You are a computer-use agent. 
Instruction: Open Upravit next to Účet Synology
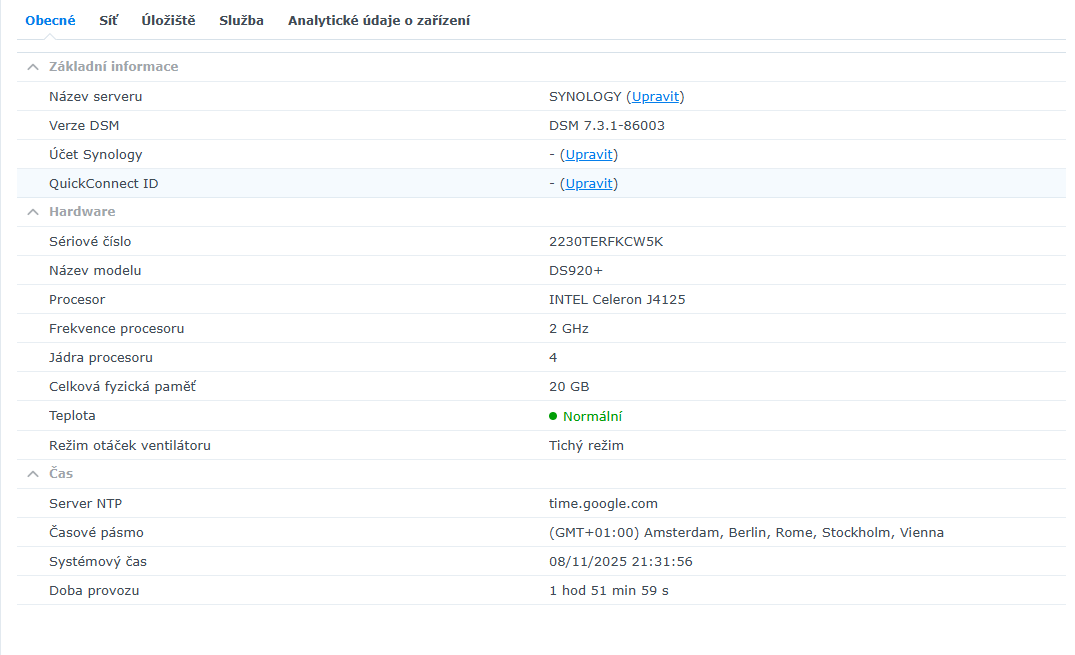click(588, 154)
